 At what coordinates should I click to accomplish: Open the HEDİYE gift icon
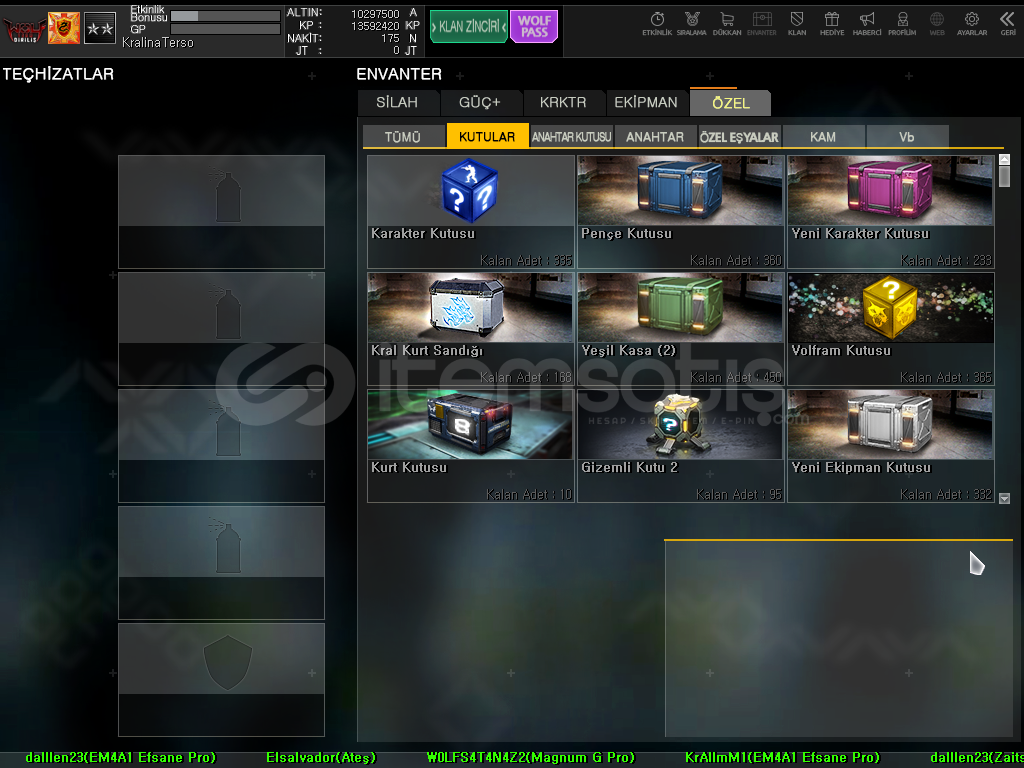pyautogui.click(x=832, y=24)
